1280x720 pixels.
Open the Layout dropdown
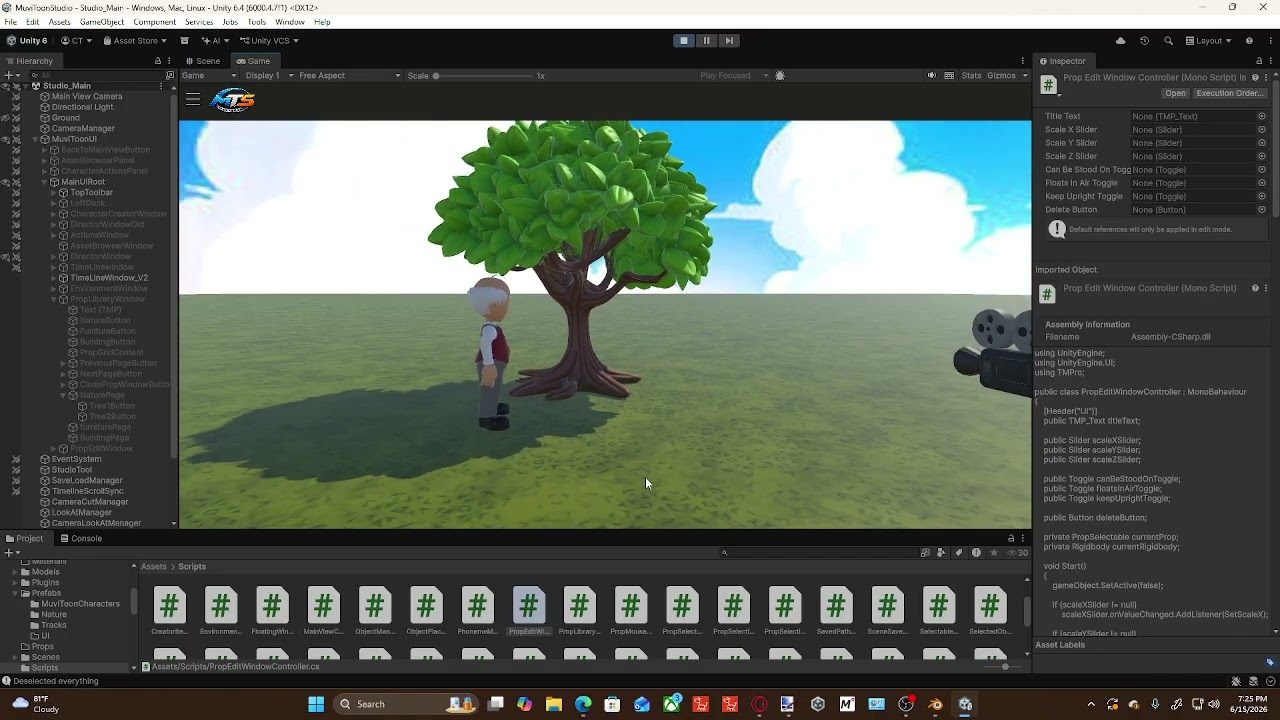[1209, 41]
